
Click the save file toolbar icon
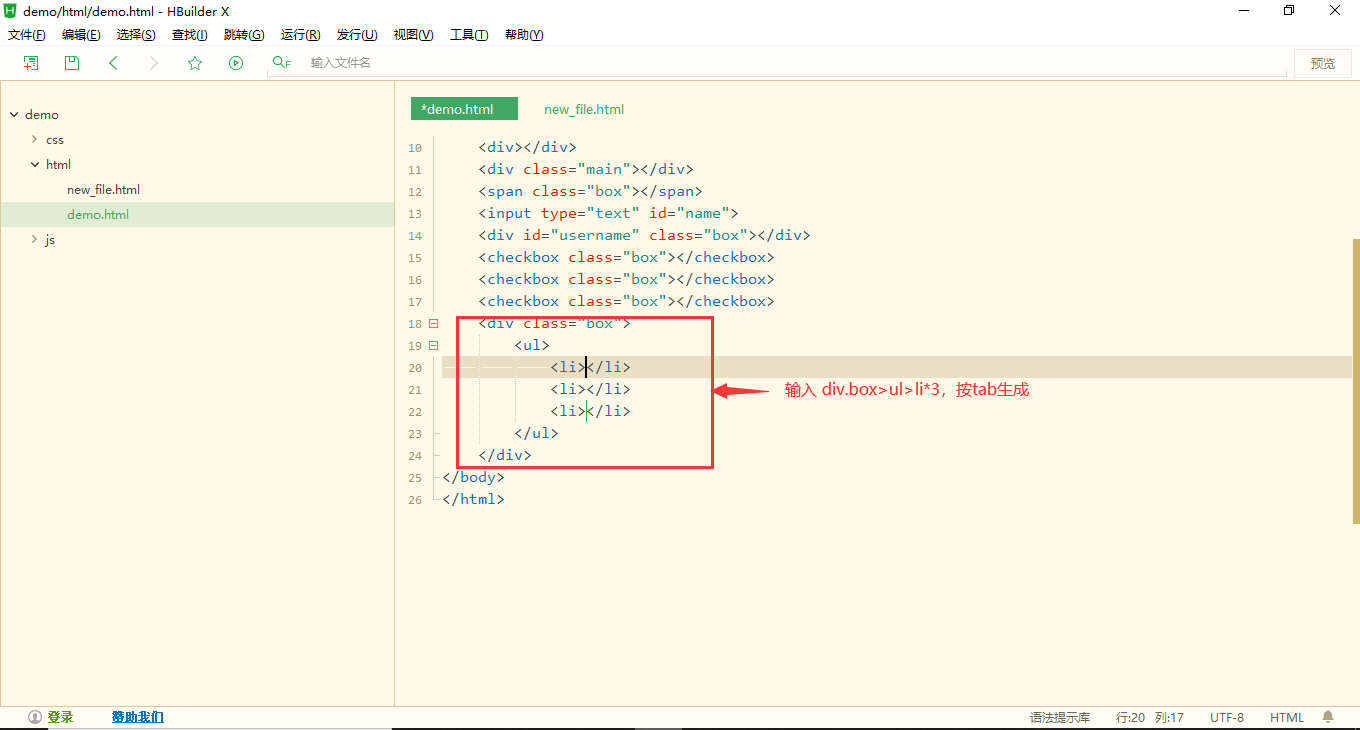click(x=72, y=63)
